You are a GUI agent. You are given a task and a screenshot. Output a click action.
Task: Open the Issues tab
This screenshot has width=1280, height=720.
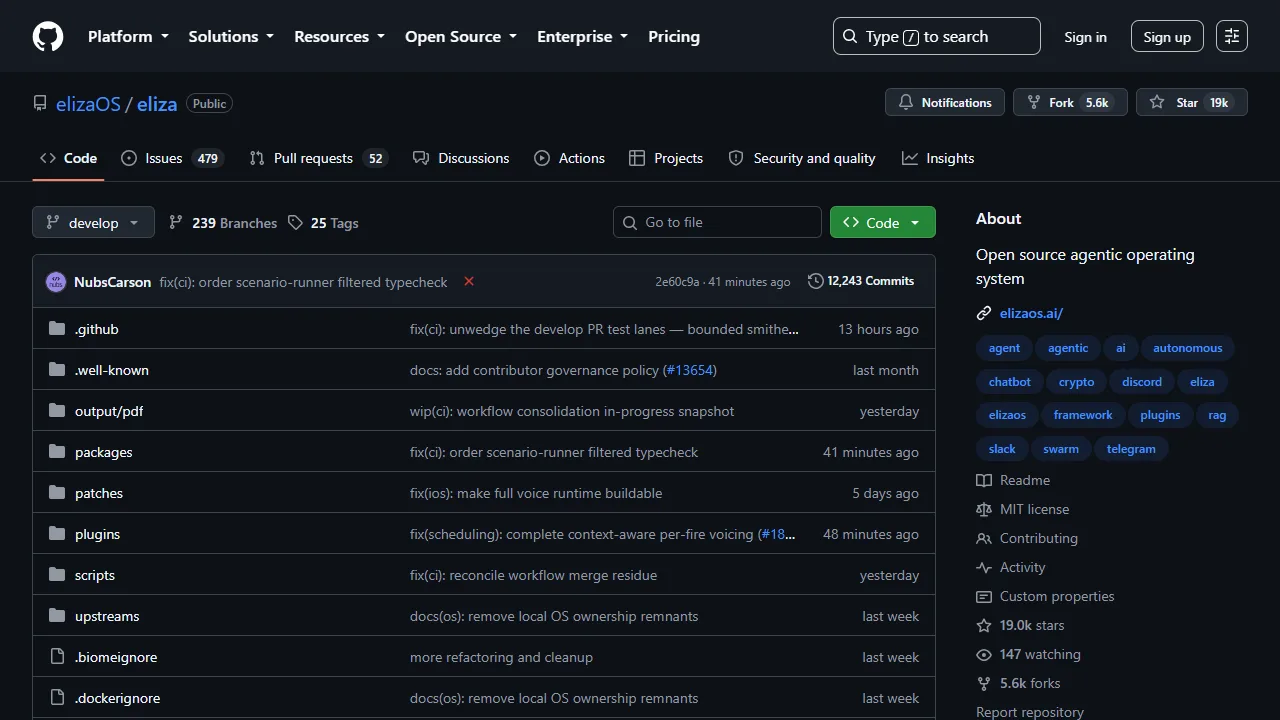point(171,158)
